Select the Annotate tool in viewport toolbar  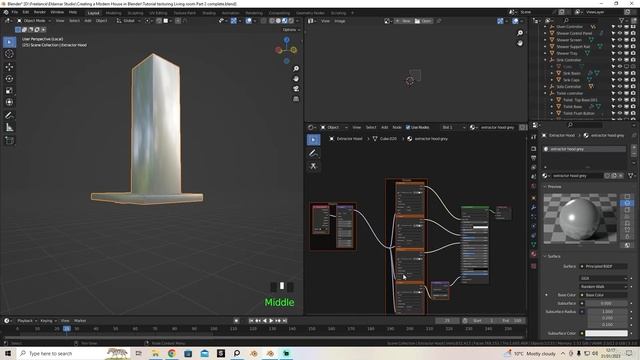[x=9, y=116]
